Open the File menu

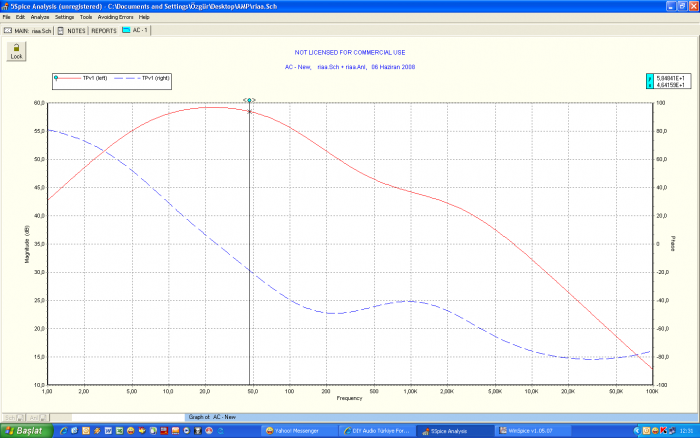click(x=7, y=17)
